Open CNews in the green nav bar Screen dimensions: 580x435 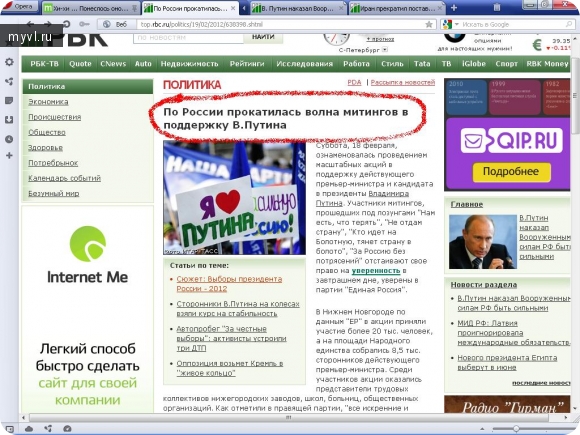point(113,64)
